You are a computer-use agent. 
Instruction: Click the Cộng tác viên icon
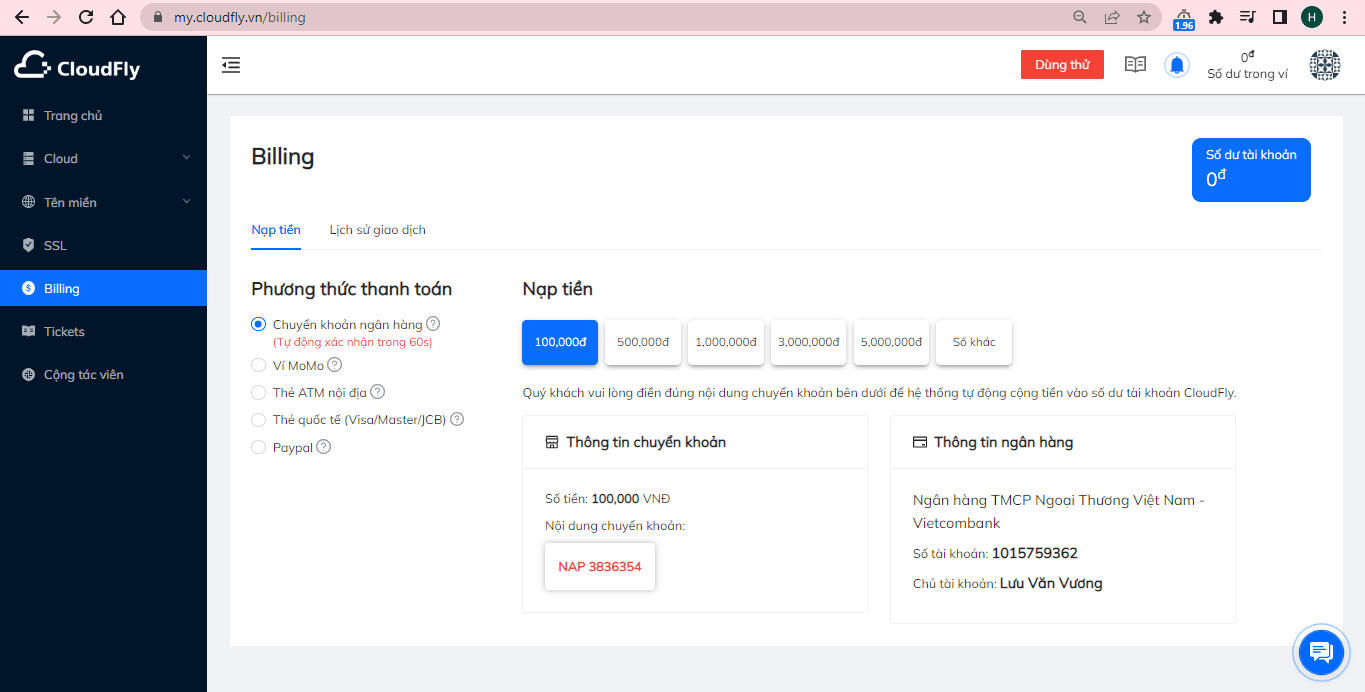[28, 374]
